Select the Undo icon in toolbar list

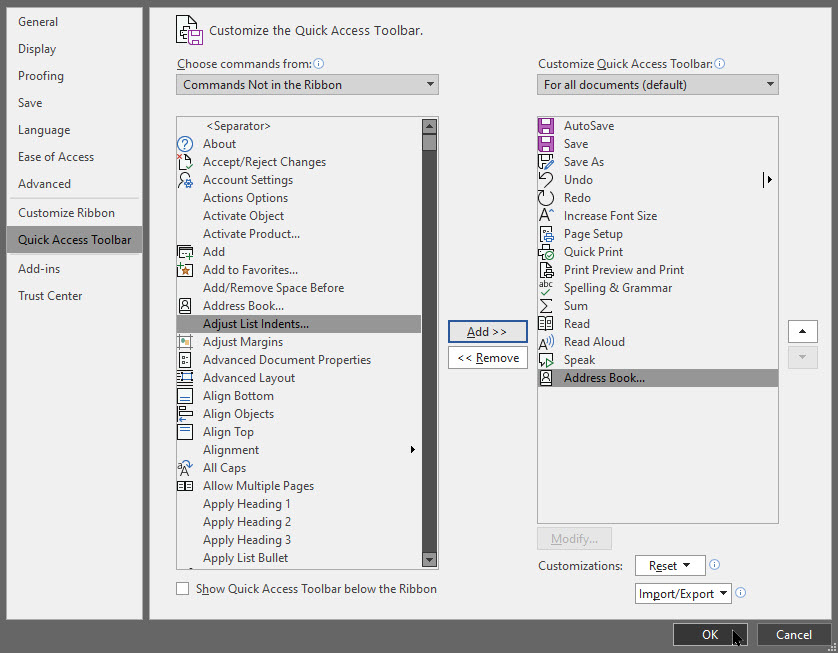point(546,180)
